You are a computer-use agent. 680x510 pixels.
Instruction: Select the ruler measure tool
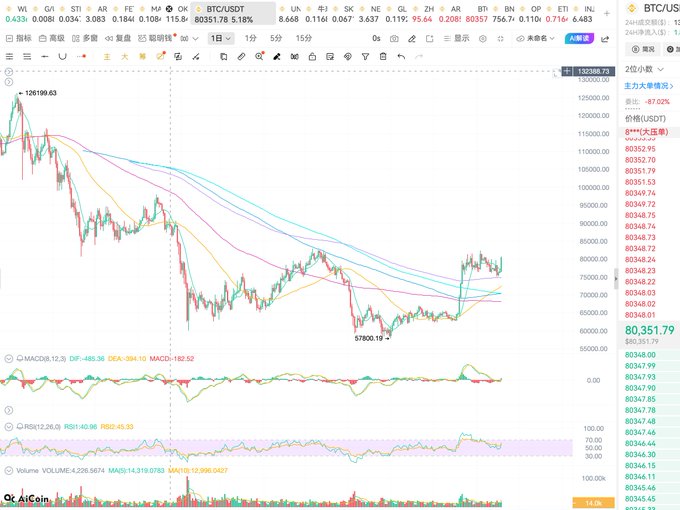point(241,56)
